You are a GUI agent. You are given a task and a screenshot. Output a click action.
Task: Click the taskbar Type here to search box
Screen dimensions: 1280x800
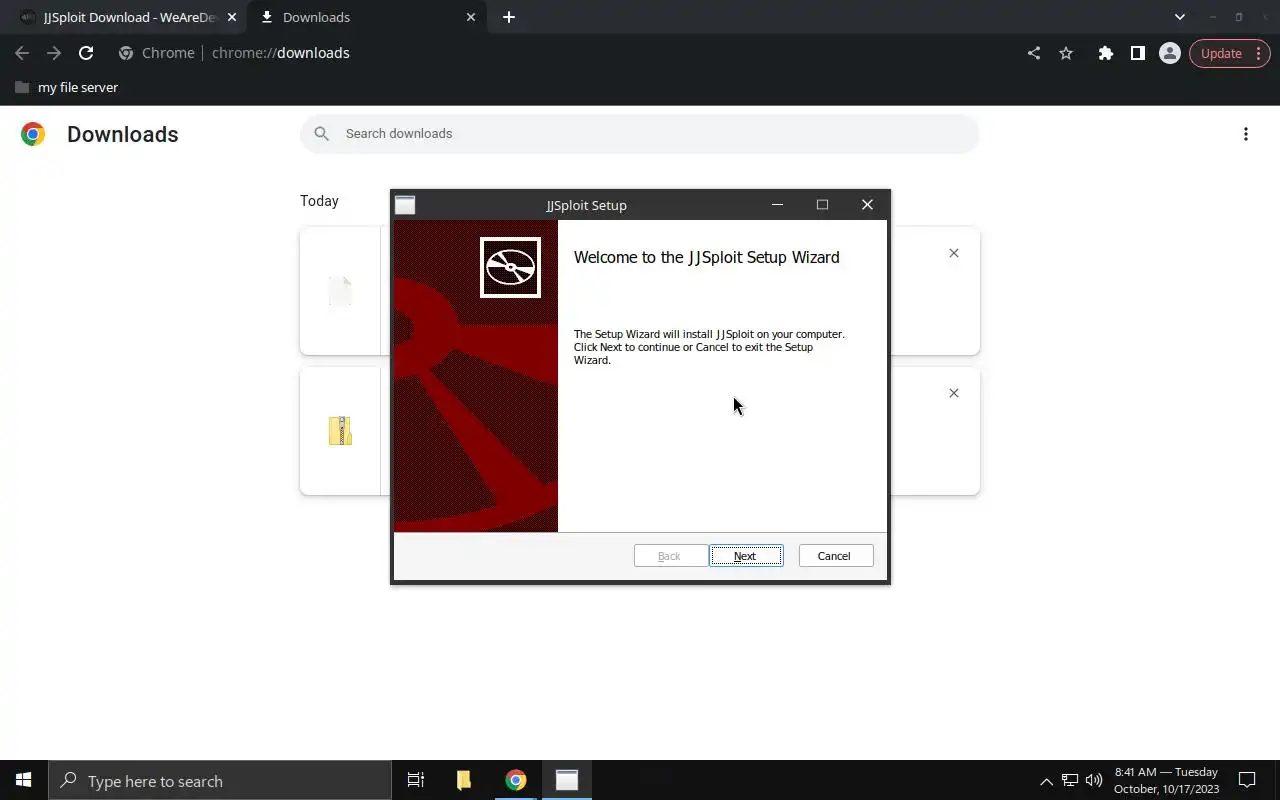(220, 781)
